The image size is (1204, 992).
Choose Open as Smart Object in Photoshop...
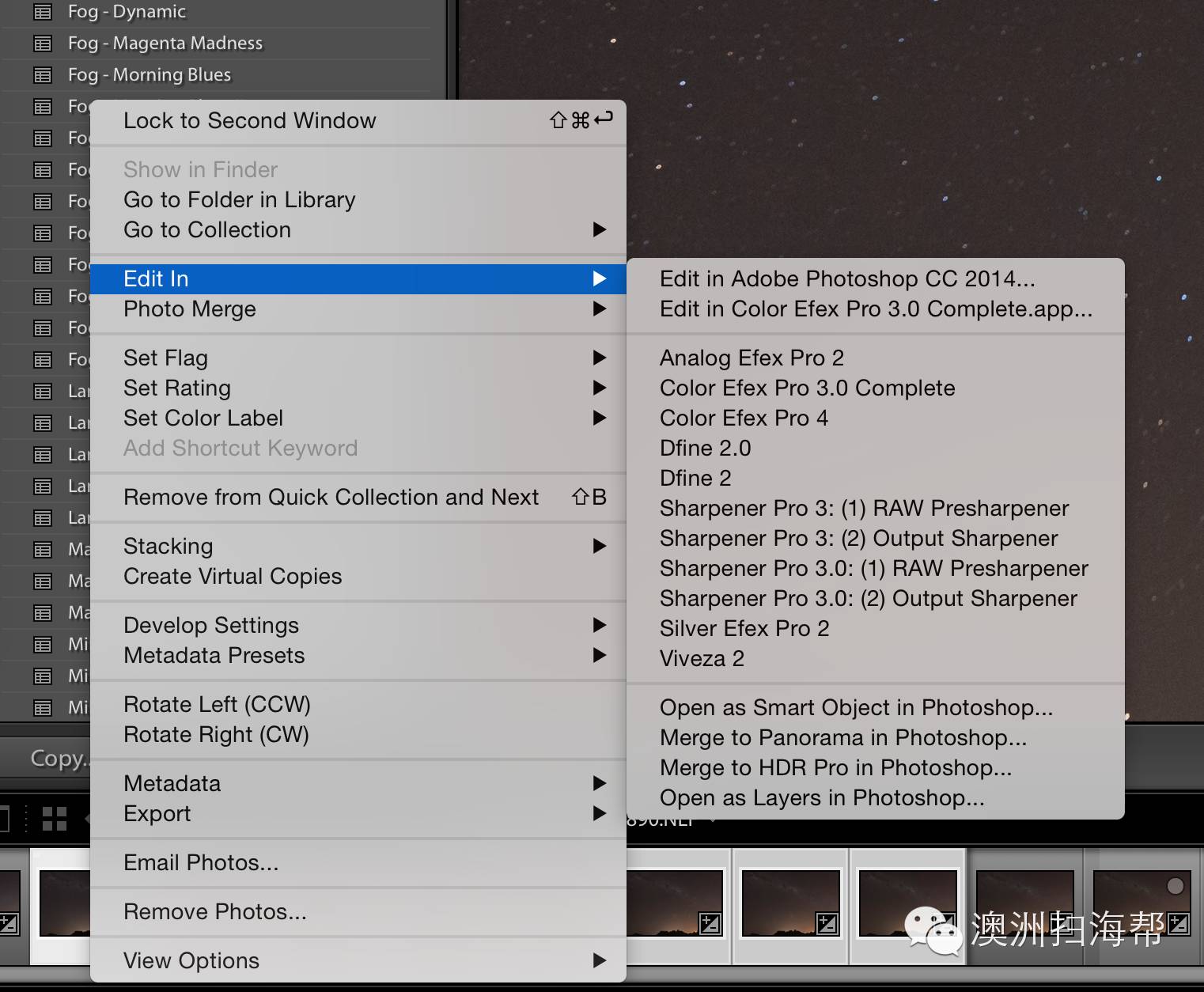click(876, 707)
